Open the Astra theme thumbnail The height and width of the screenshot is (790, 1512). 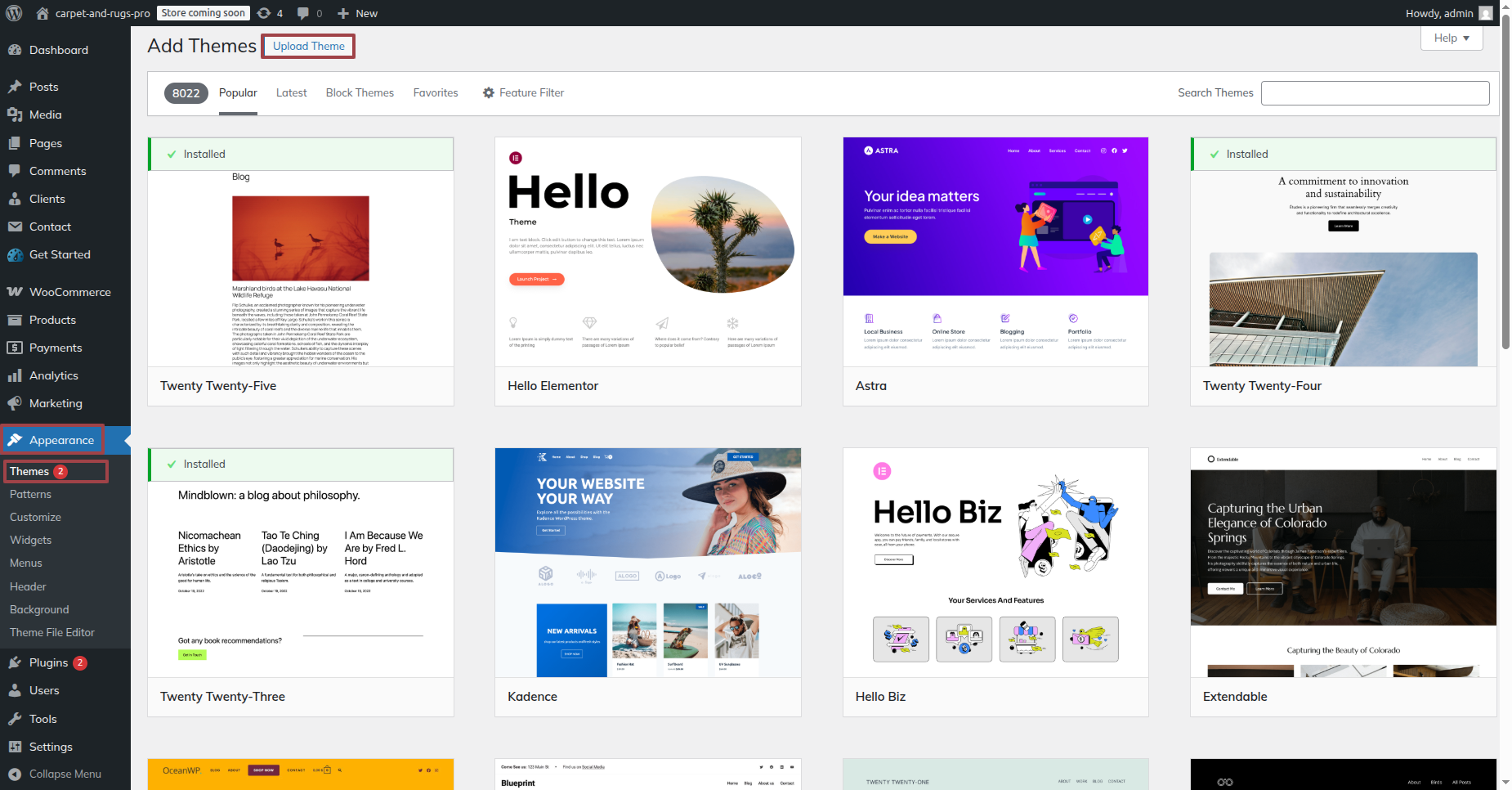[x=995, y=252]
